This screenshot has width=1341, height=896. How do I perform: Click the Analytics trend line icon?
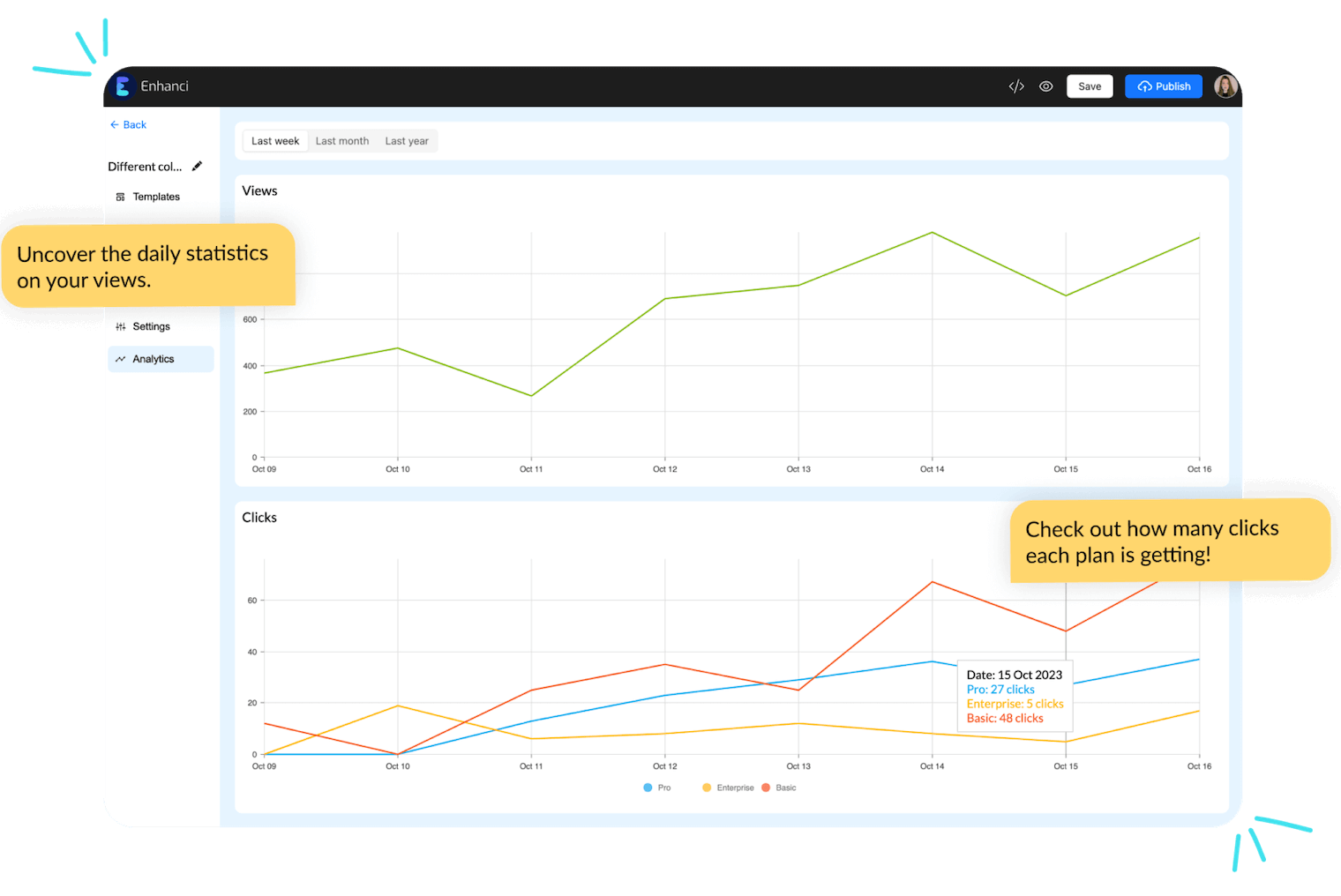click(121, 359)
